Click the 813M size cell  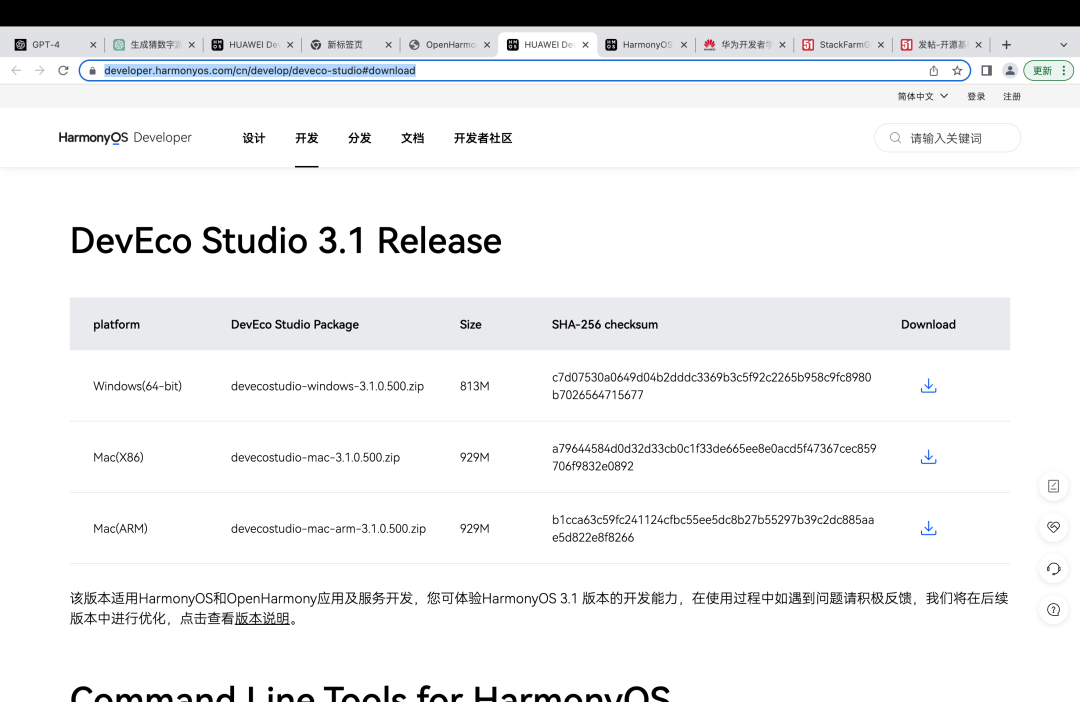[x=475, y=386]
